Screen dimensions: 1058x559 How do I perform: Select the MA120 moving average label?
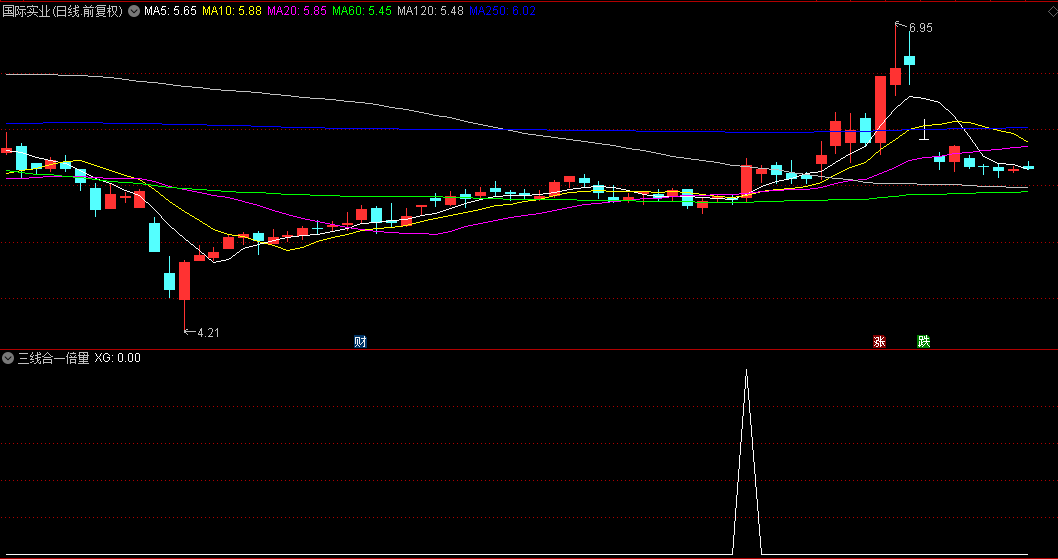coord(430,12)
